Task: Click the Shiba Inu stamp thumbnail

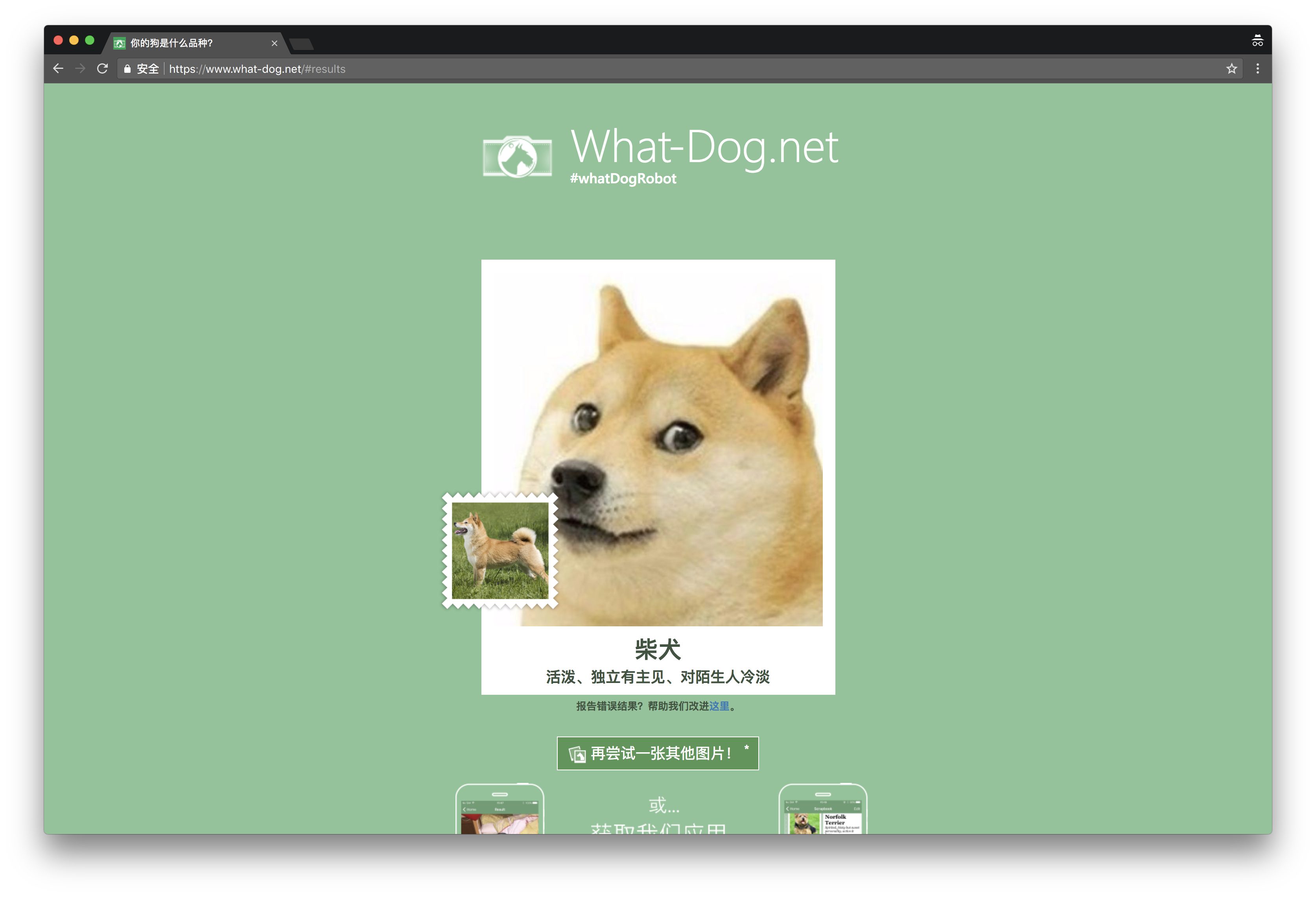Action: click(500, 550)
